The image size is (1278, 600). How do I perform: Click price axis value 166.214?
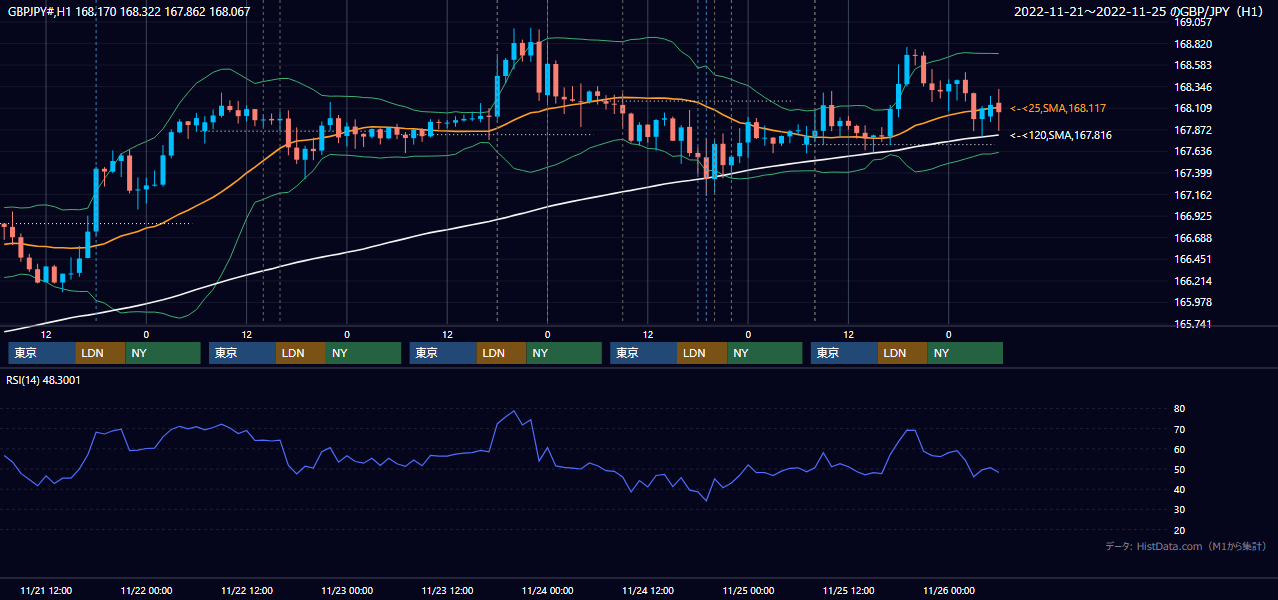[1193, 281]
